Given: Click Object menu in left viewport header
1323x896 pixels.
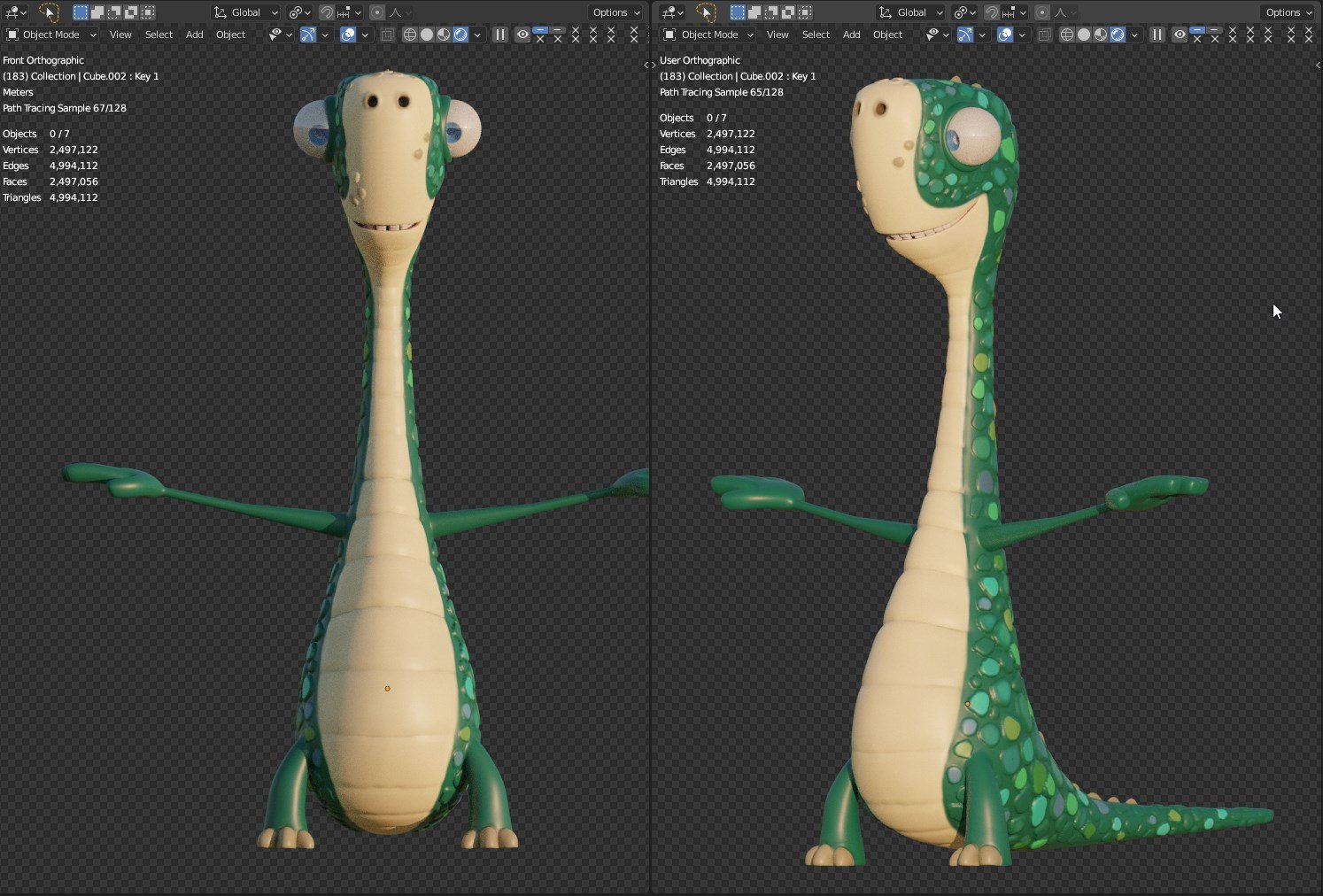Looking at the screenshot, I should [x=230, y=35].
